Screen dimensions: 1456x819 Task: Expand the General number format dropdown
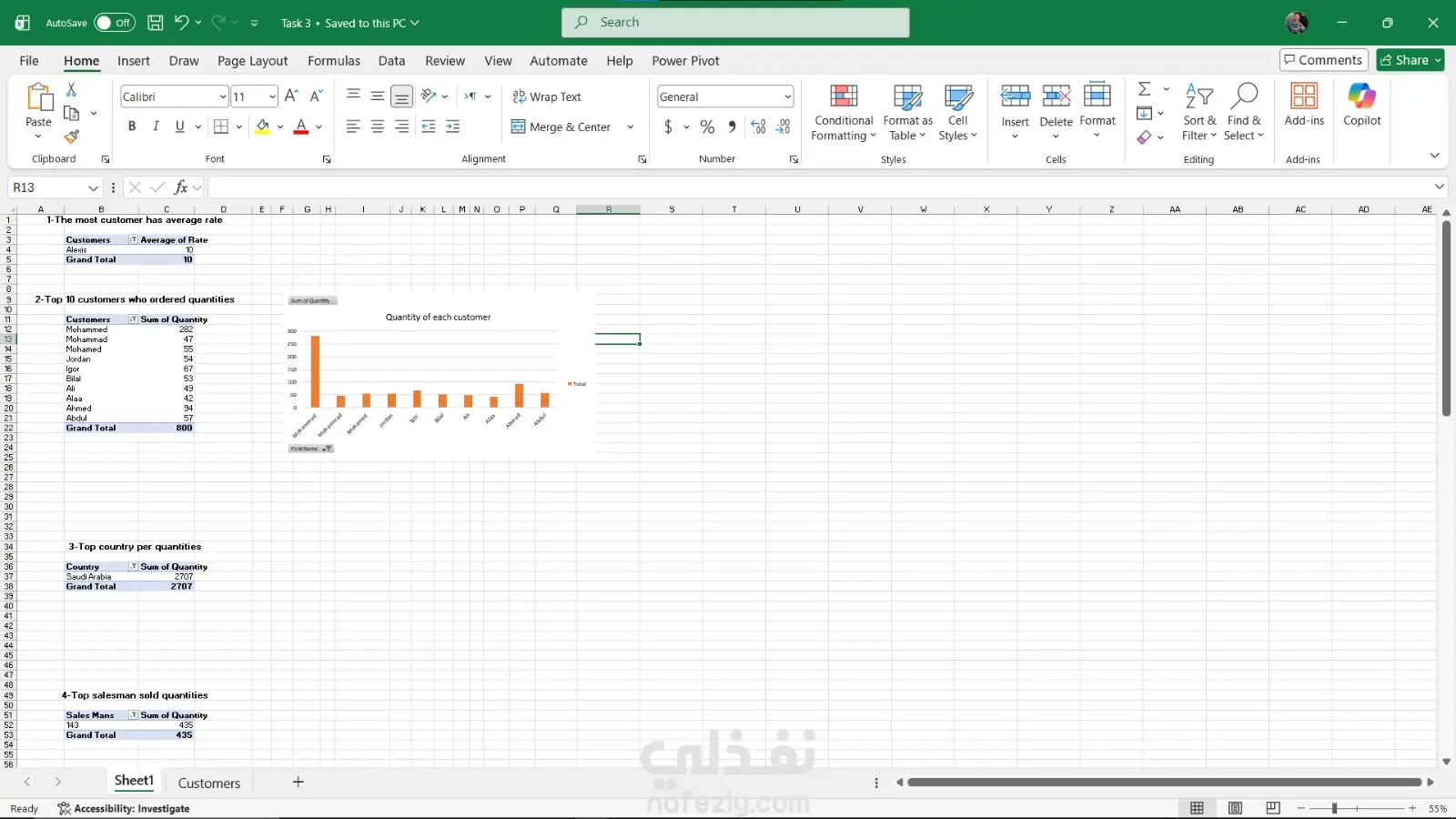point(787,96)
